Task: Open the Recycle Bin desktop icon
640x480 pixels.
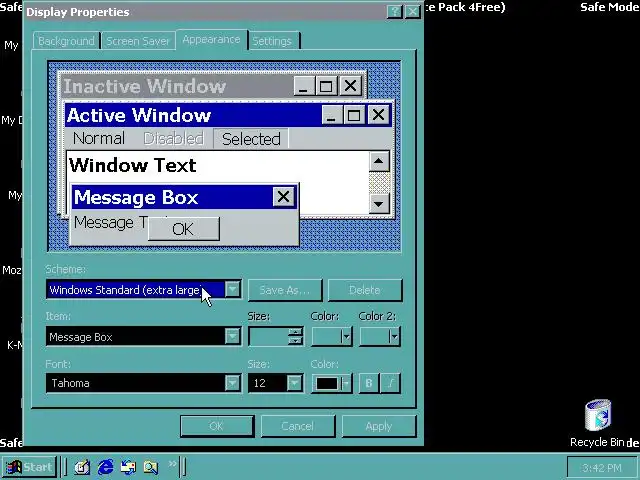Action: pos(598,423)
